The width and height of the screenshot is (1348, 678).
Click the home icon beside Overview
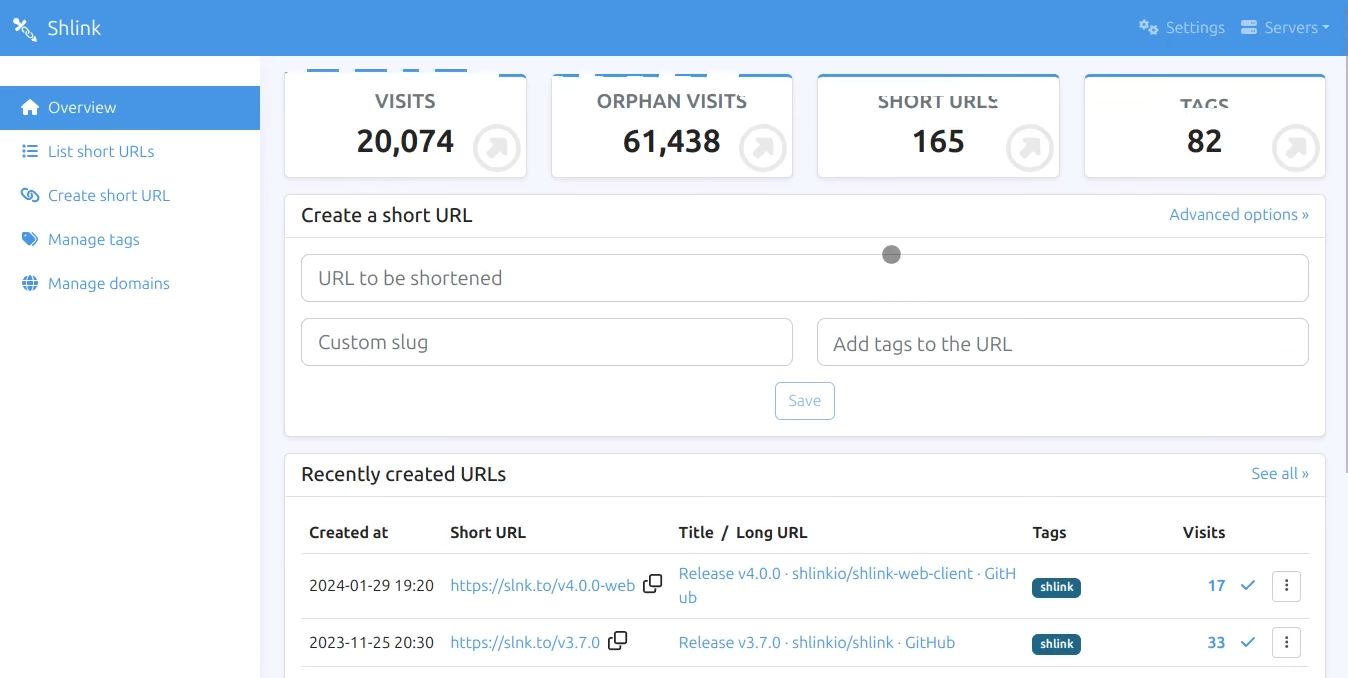coord(30,107)
